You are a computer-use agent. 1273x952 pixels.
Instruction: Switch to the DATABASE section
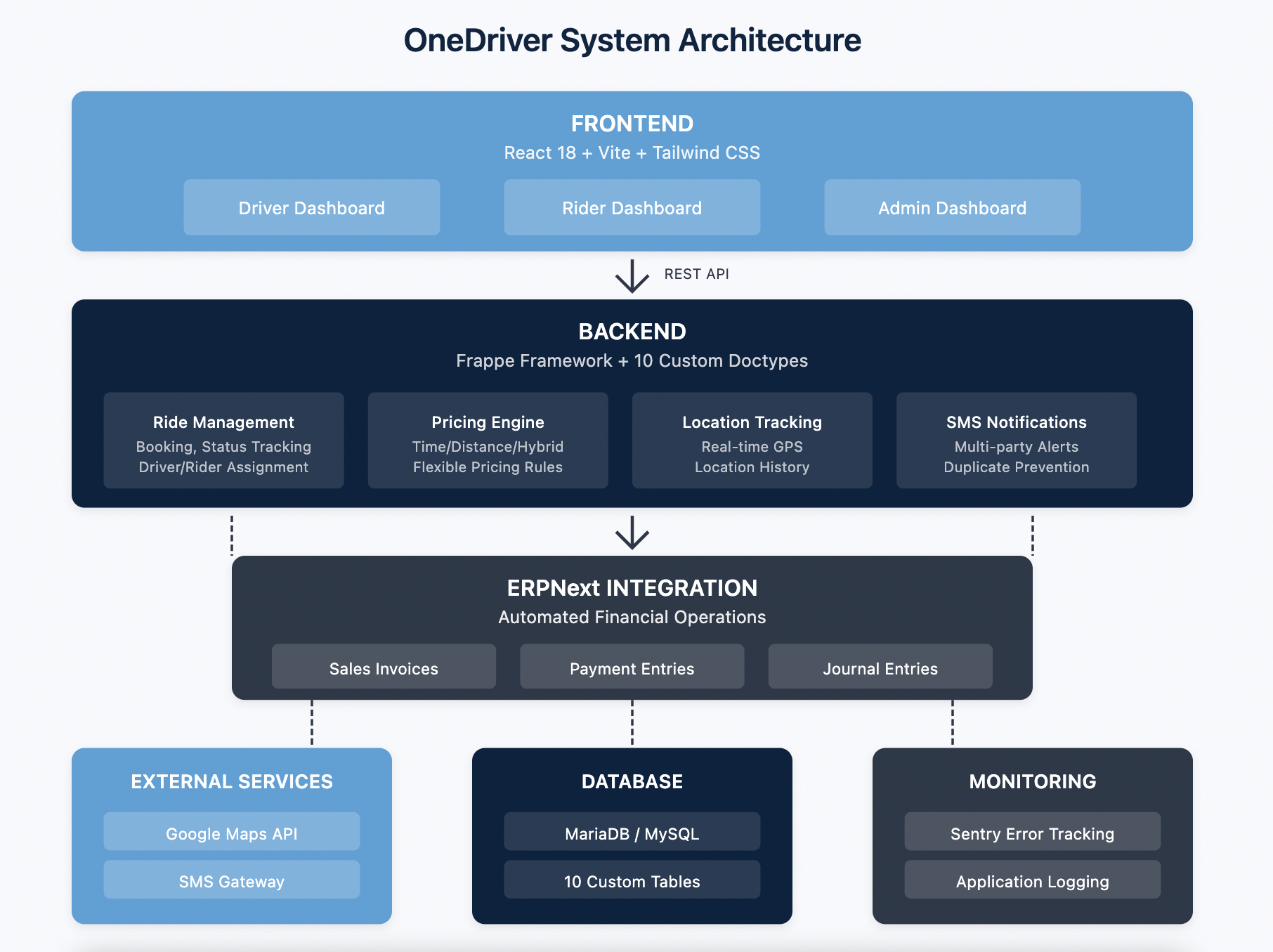632,781
